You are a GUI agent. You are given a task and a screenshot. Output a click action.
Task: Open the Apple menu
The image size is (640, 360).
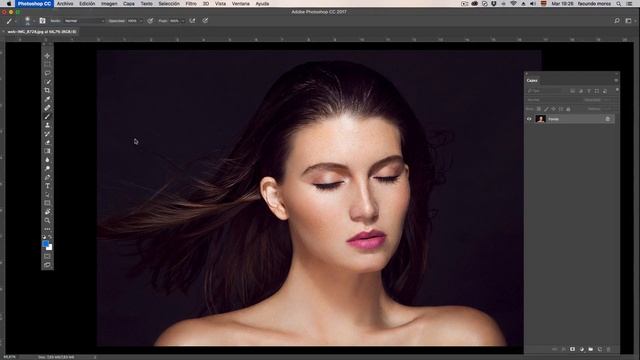coord(9,4)
